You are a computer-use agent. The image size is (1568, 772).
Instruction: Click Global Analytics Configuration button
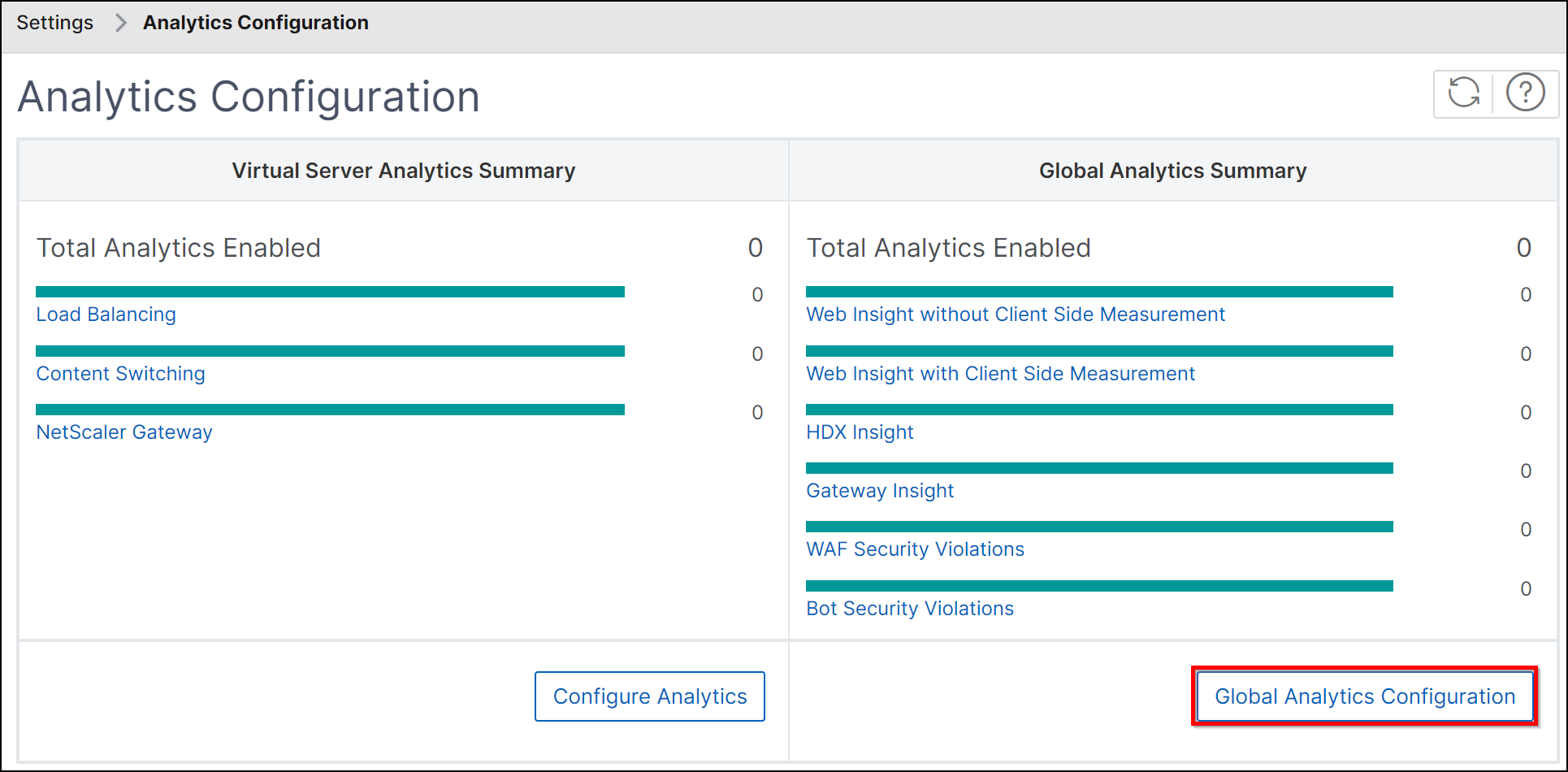click(x=1365, y=696)
